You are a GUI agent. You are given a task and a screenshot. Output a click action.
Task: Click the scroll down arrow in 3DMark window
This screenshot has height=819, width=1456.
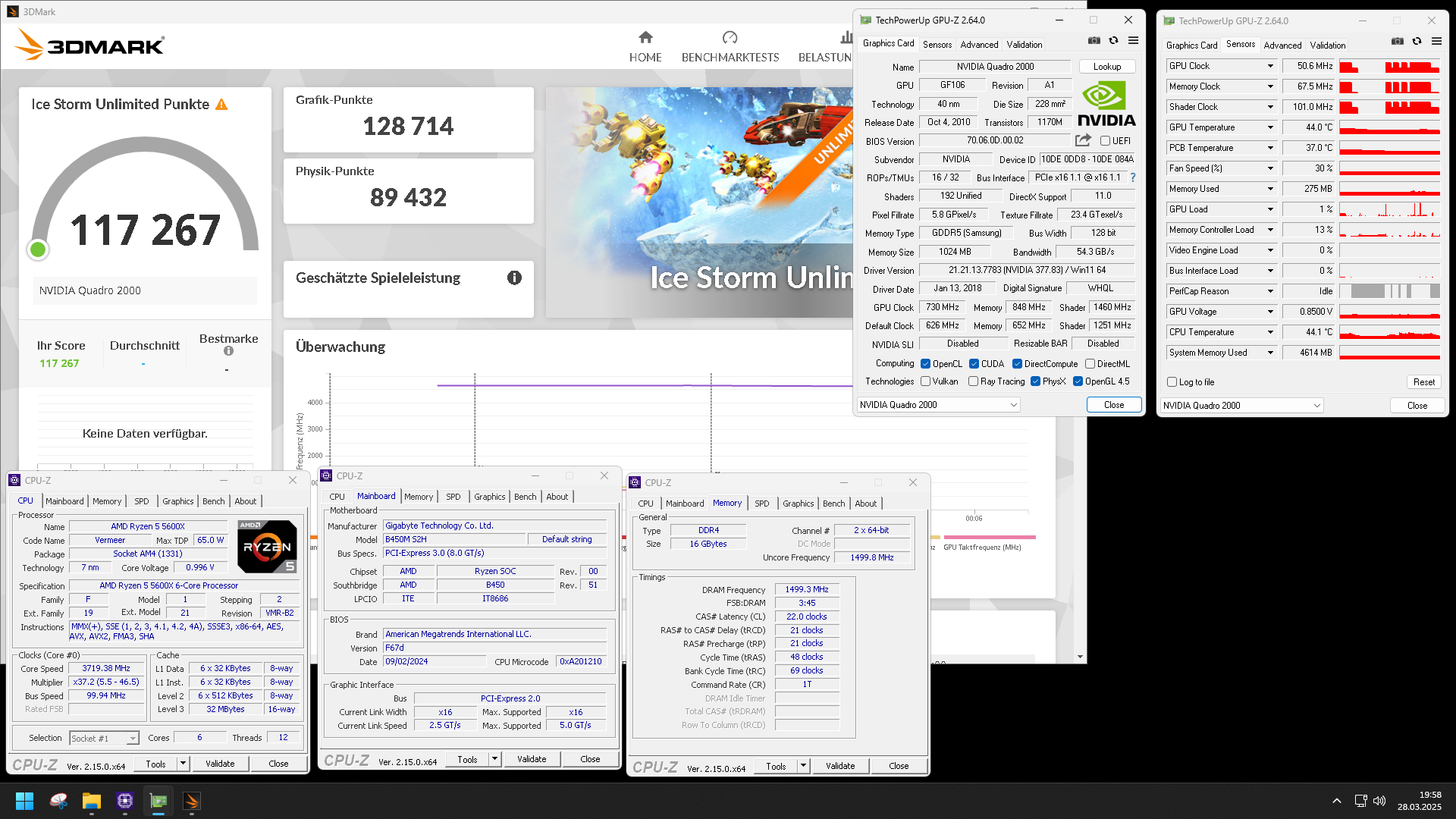pyautogui.click(x=1080, y=657)
